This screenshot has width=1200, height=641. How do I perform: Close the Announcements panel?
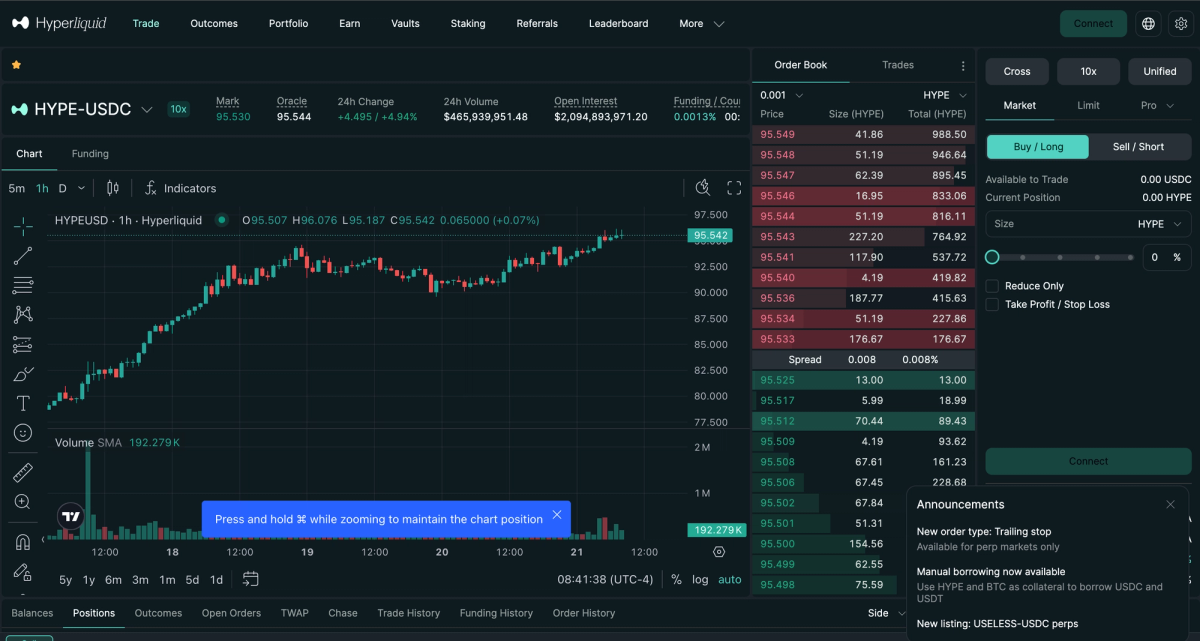1170,504
